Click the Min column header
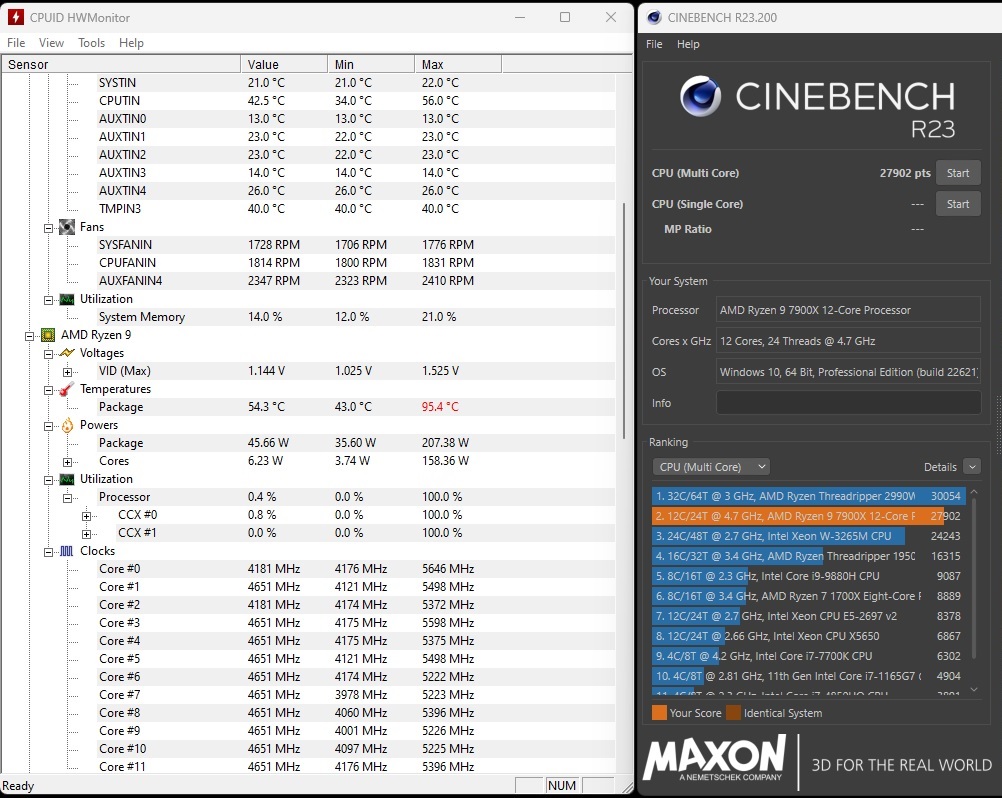The height and width of the screenshot is (798, 1002). tap(371, 65)
